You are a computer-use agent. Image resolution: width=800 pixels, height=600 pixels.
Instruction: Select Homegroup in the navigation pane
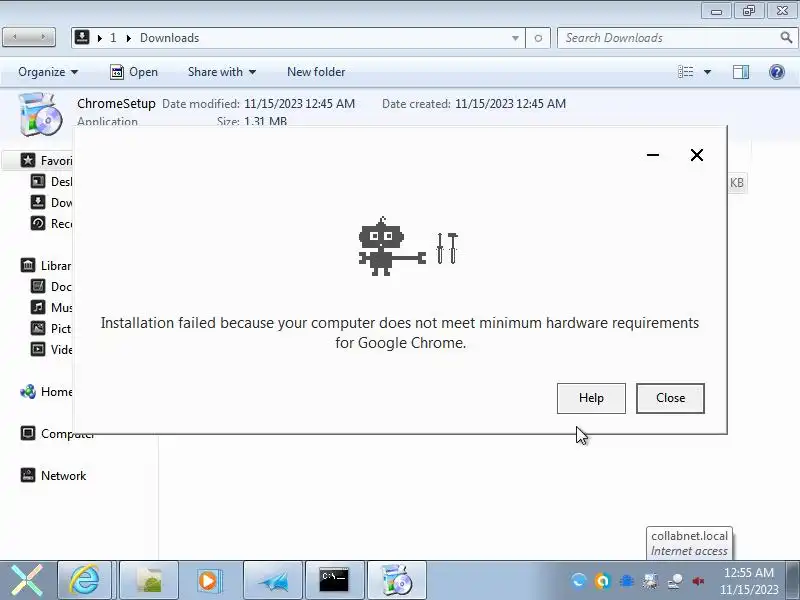tap(47, 392)
